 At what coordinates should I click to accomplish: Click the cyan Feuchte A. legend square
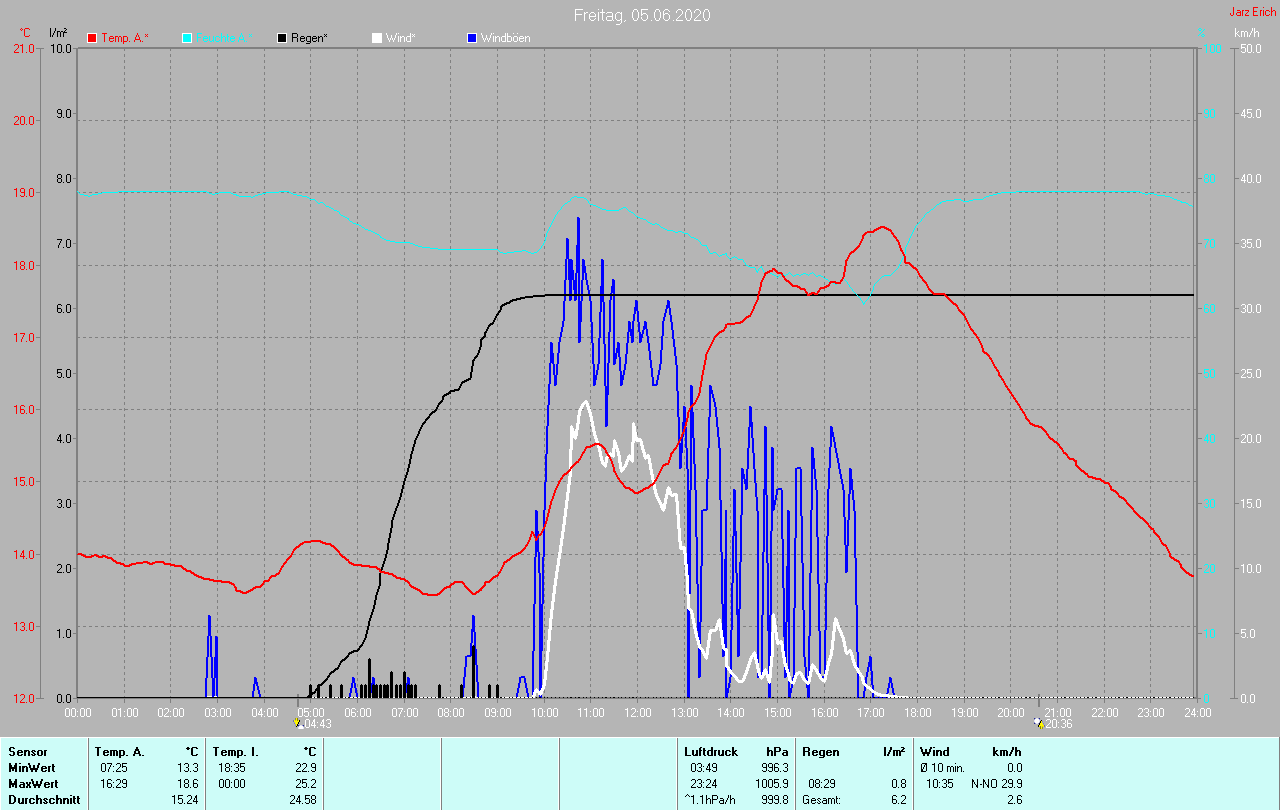(x=187, y=38)
